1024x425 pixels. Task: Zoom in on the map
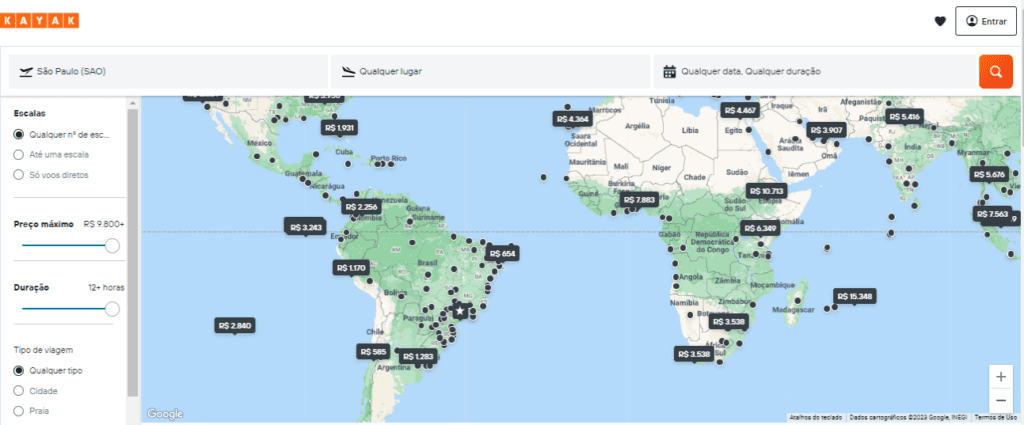tap(1001, 376)
